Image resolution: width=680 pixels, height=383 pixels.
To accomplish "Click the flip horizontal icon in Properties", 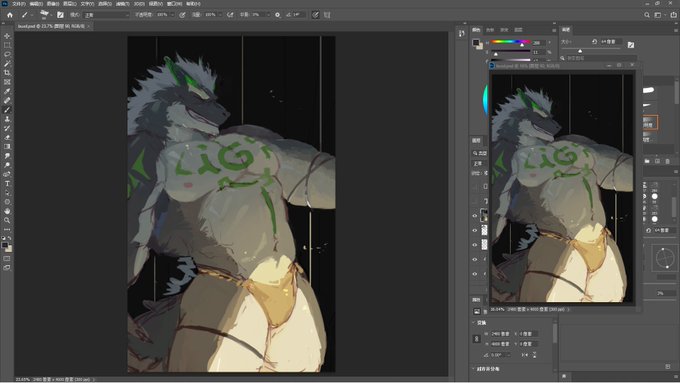I will [x=525, y=355].
